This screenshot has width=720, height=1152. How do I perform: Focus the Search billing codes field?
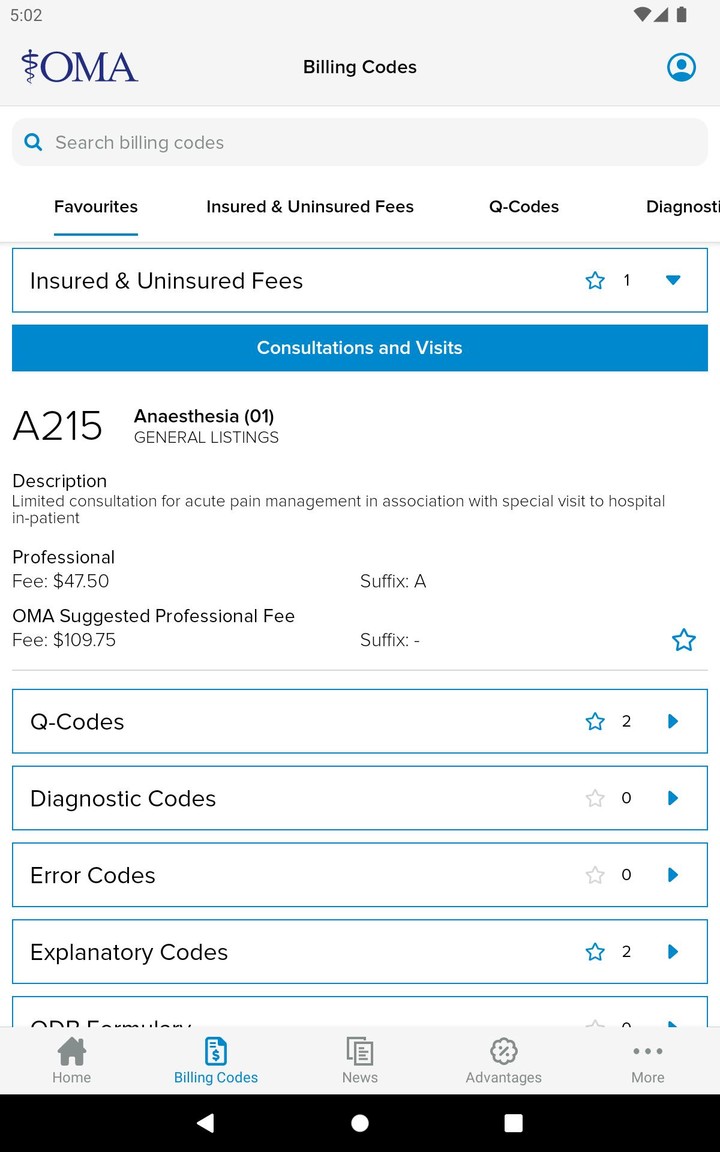(x=370, y=143)
